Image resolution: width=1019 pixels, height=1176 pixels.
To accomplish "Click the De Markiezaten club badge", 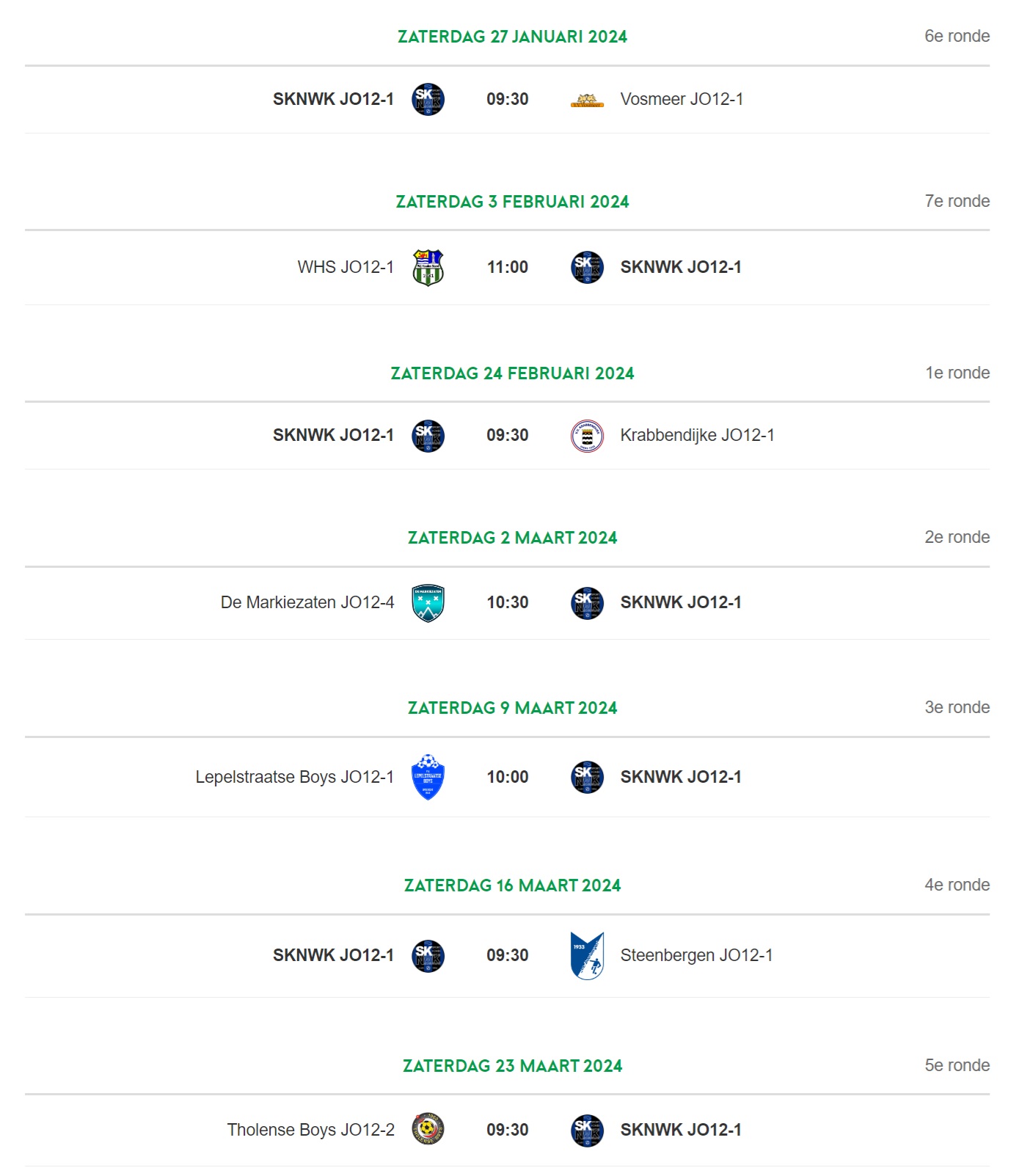I will point(428,603).
